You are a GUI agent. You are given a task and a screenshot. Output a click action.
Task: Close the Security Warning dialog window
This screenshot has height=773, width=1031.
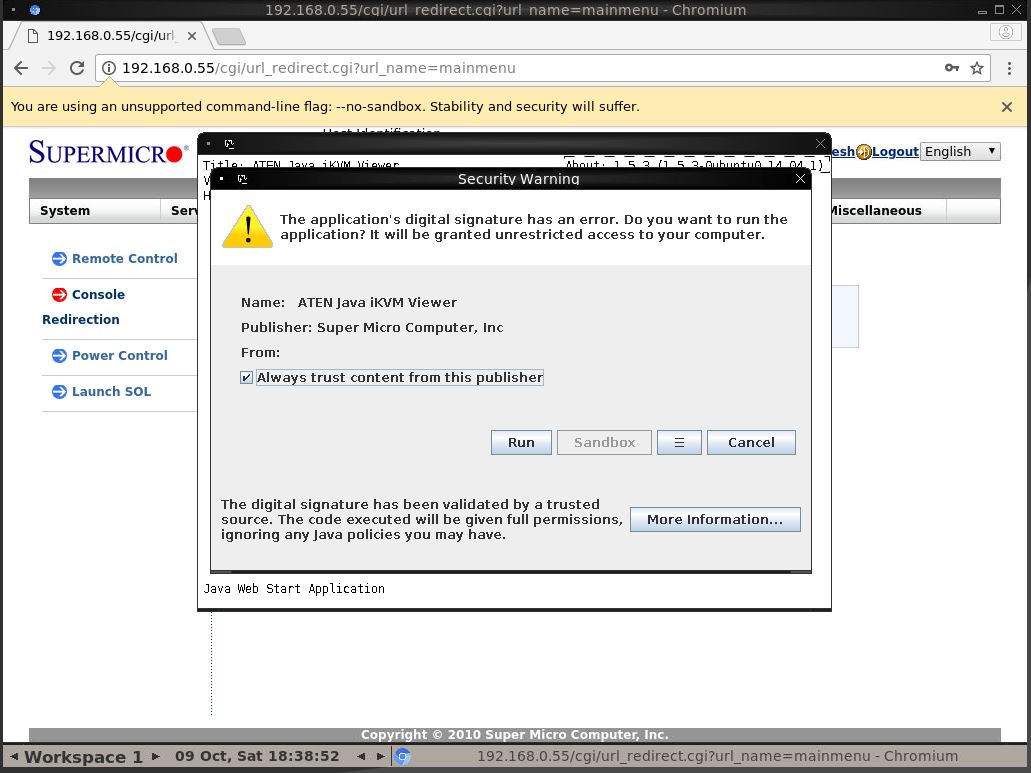tap(800, 179)
